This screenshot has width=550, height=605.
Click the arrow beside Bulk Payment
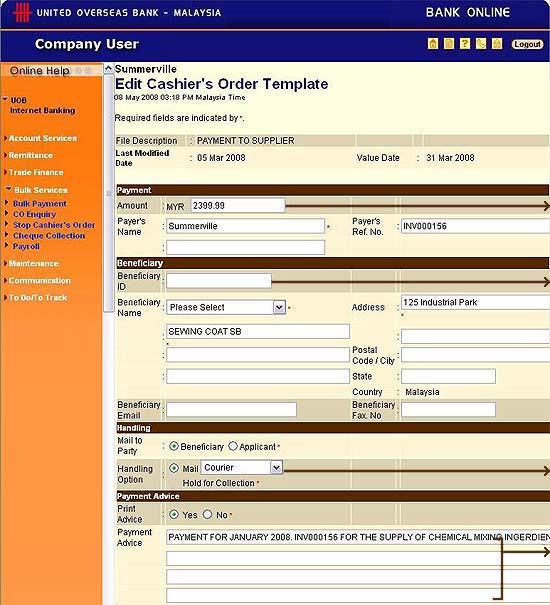coord(7,203)
